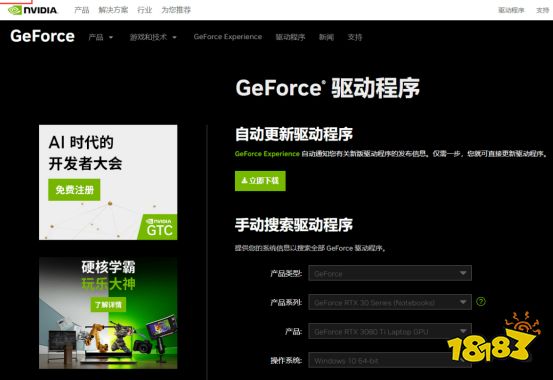Open the 硬核学霸 玩乐大神 banner image
This screenshot has width=553, height=380.
108,313
